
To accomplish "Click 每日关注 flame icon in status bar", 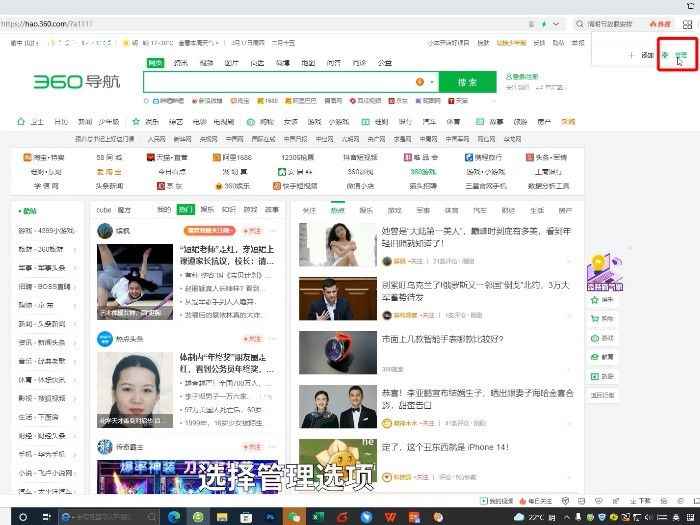I will tap(522, 501).
